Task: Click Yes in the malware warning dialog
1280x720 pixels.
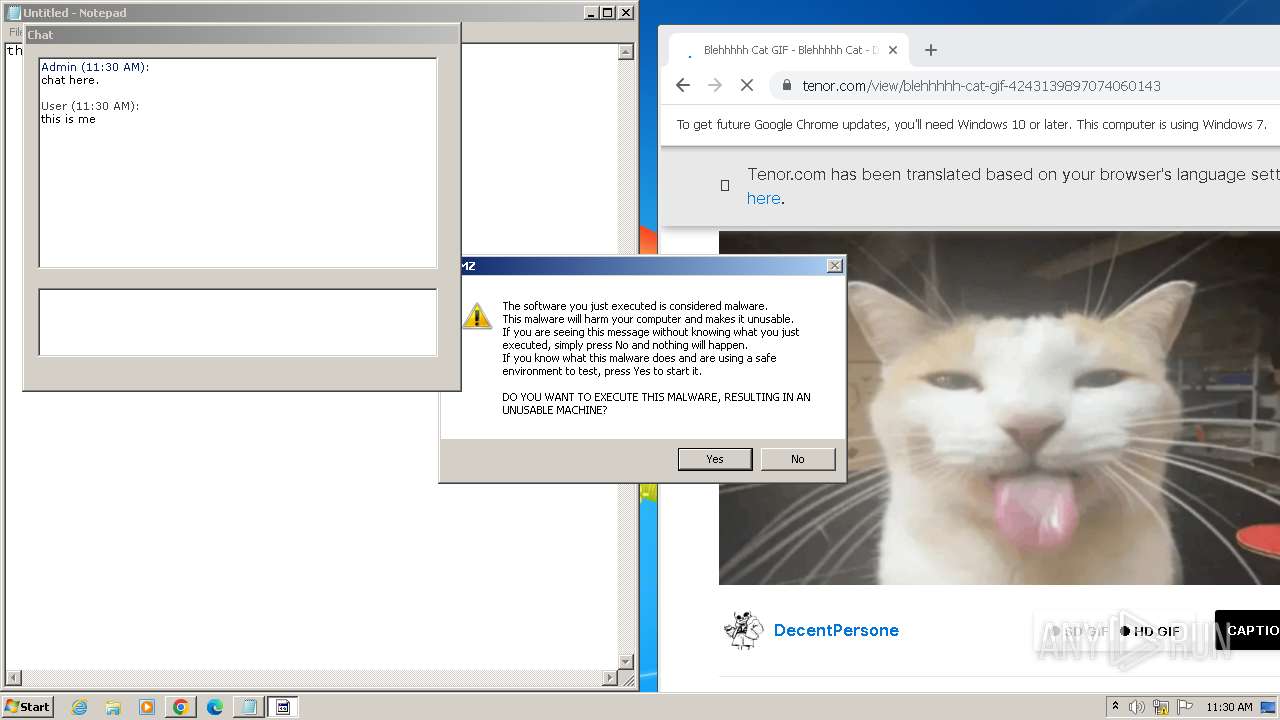Action: 715,459
